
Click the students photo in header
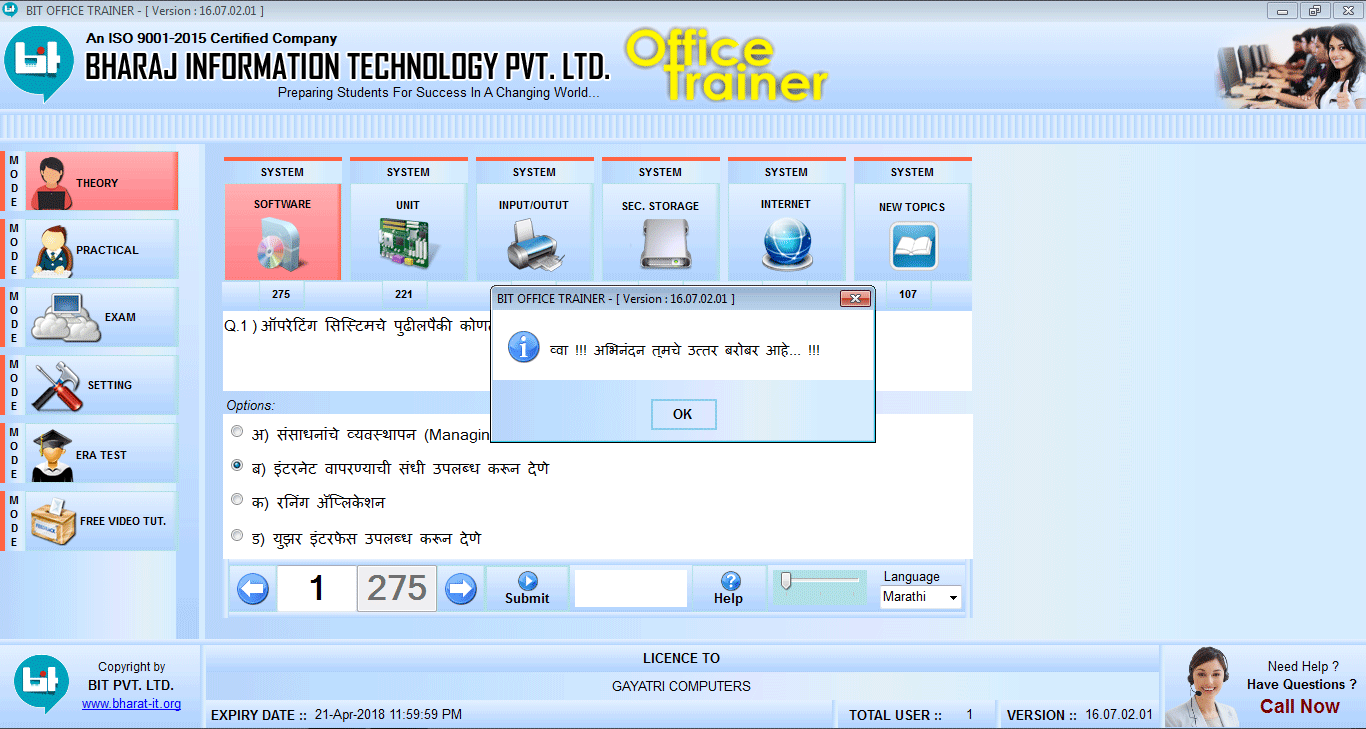point(1290,65)
